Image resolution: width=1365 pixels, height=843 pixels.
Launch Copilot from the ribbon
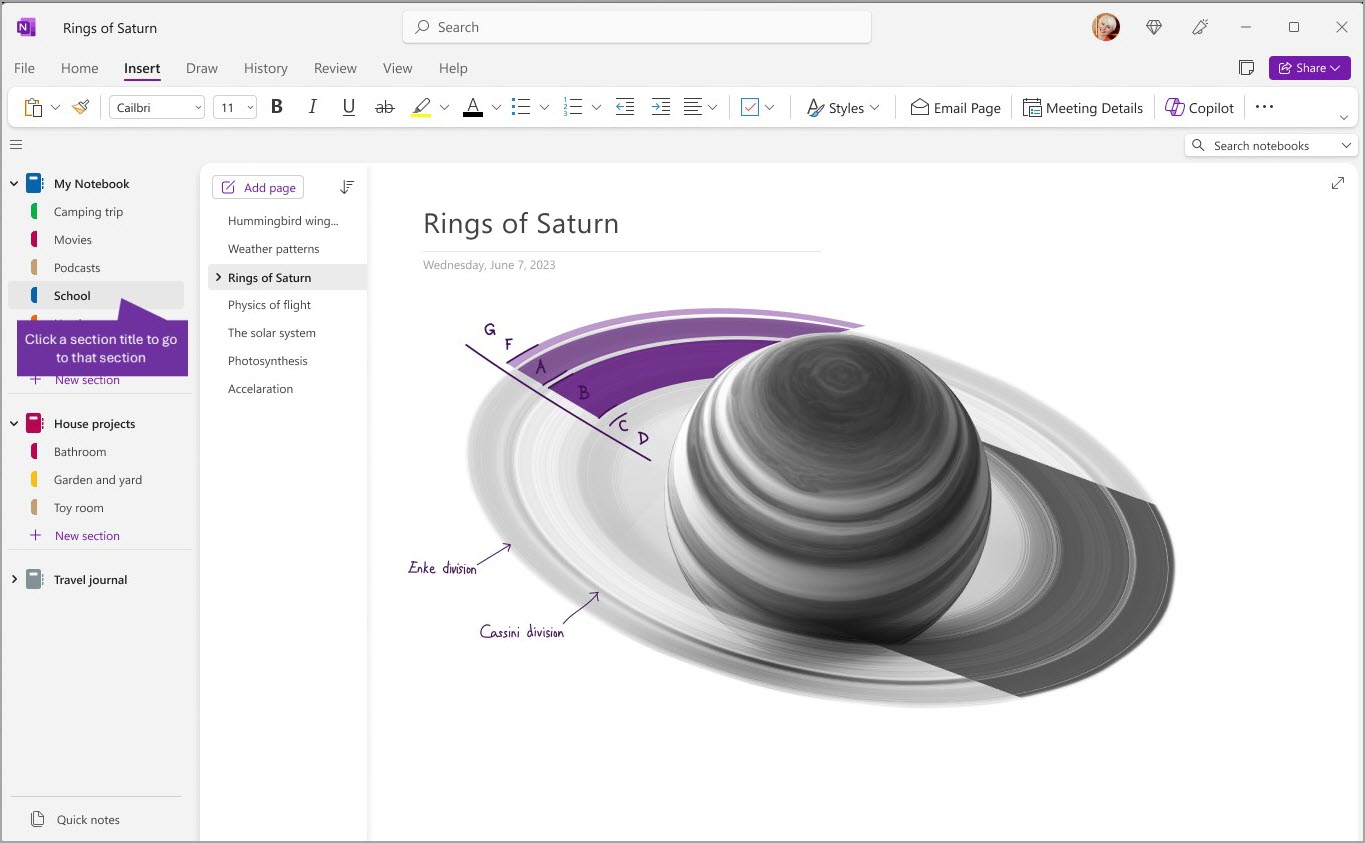tap(1199, 107)
